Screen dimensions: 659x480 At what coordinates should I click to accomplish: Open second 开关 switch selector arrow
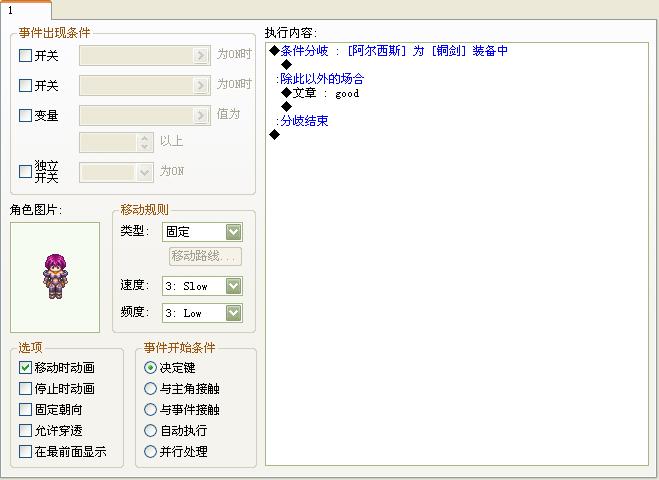[201, 85]
